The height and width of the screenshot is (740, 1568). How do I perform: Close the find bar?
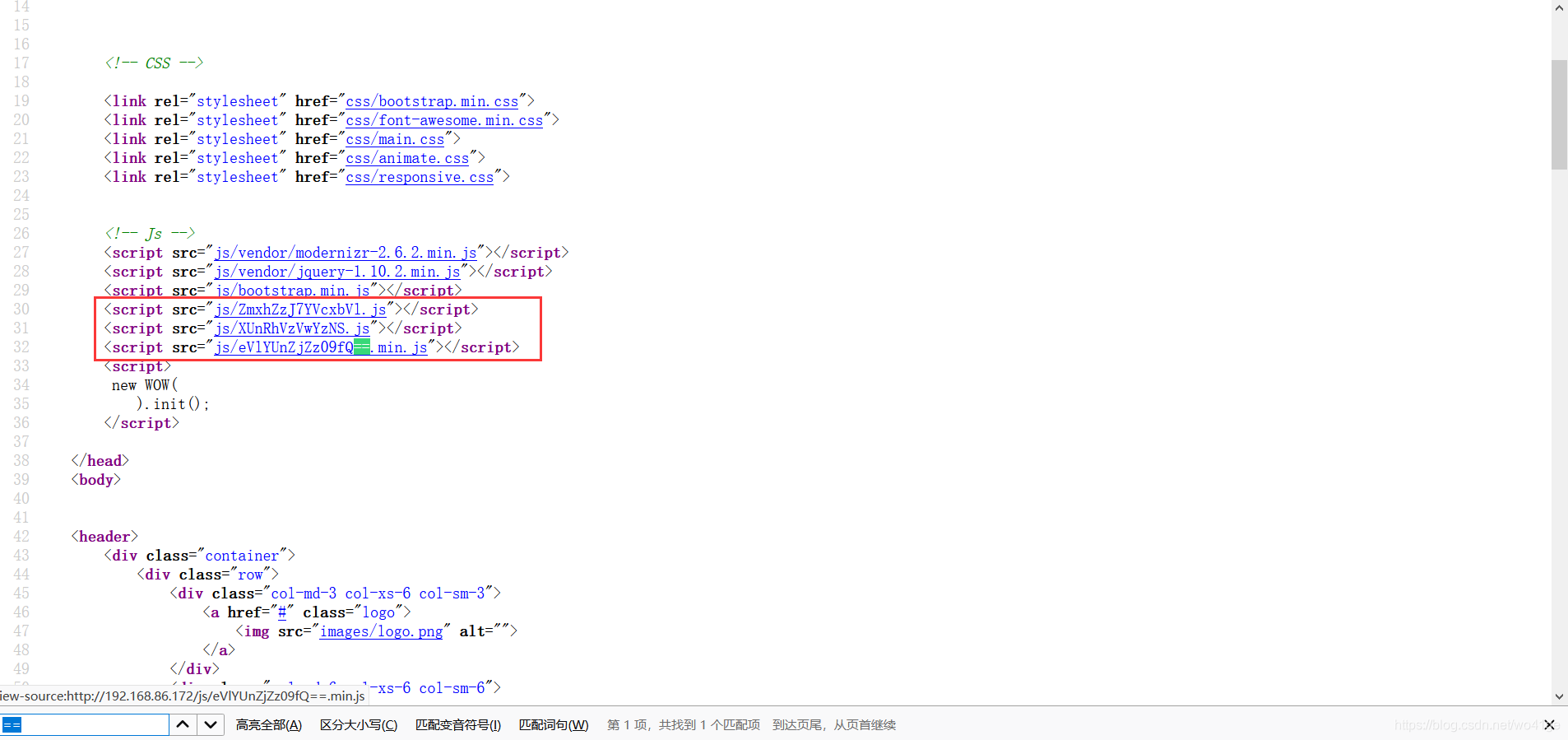click(1549, 725)
